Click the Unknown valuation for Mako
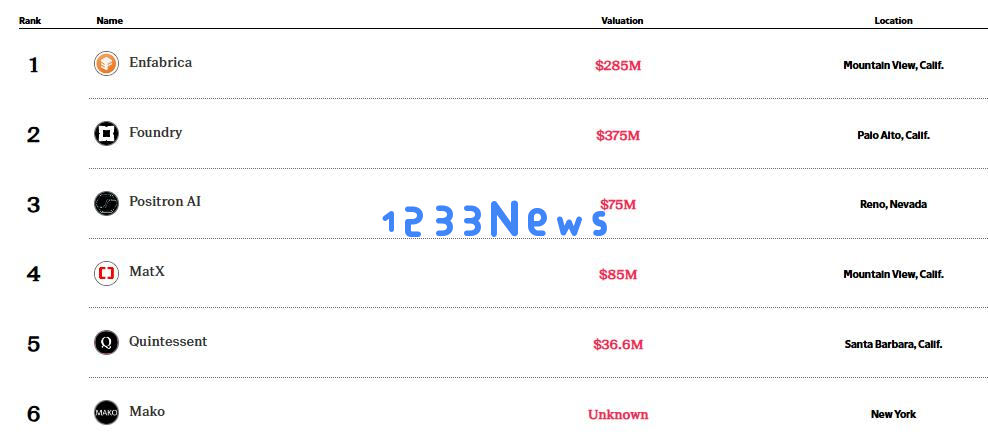This screenshot has height=438, width=988. coord(618,415)
